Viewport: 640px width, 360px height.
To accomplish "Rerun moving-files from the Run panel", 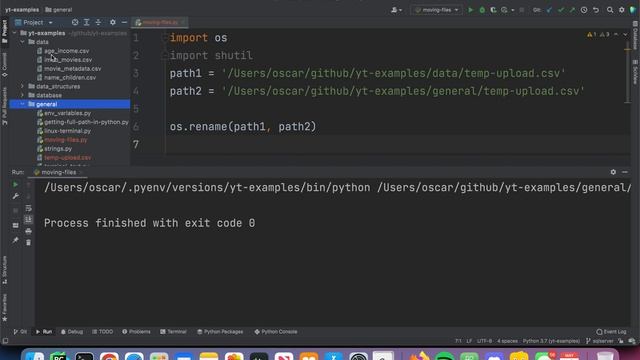I will (16, 184).
